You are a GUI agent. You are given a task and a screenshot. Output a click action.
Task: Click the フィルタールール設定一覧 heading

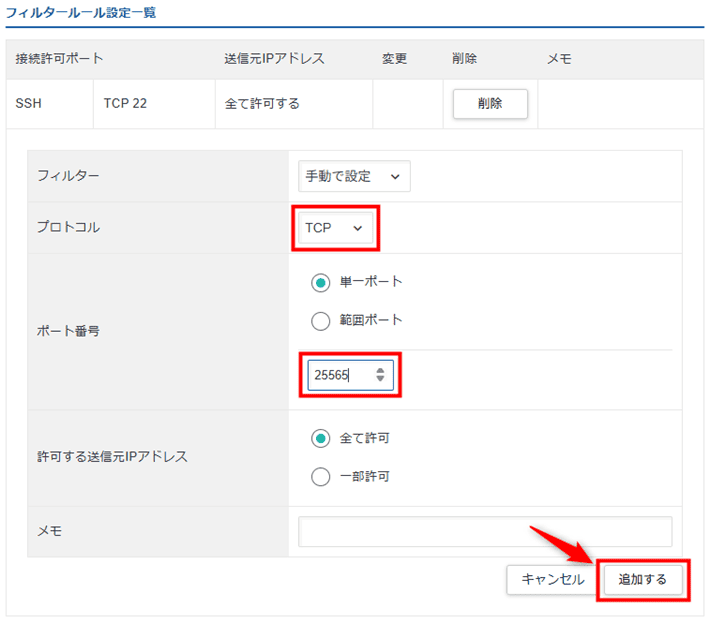coord(81,12)
